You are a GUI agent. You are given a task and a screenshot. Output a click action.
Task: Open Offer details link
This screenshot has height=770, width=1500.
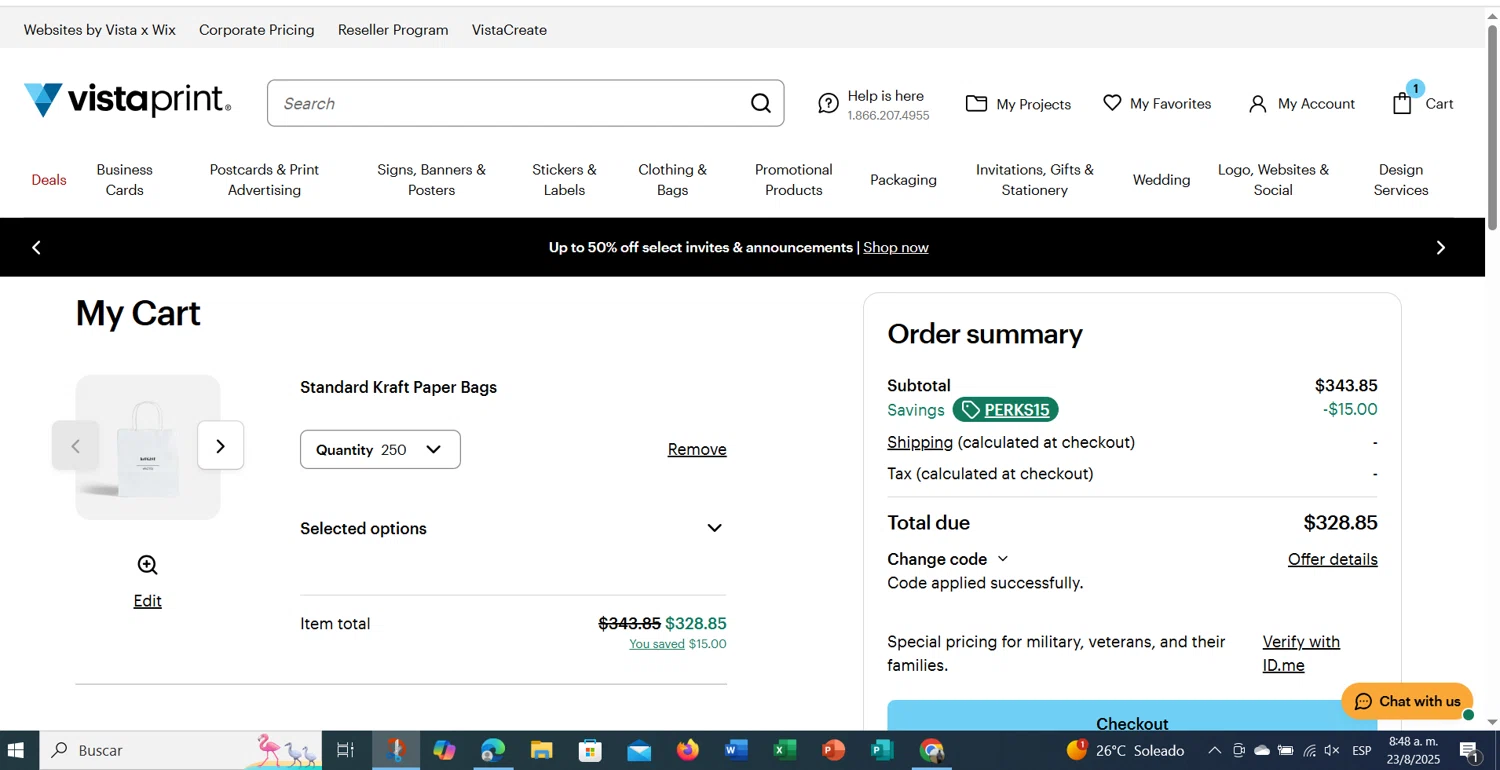point(1333,559)
